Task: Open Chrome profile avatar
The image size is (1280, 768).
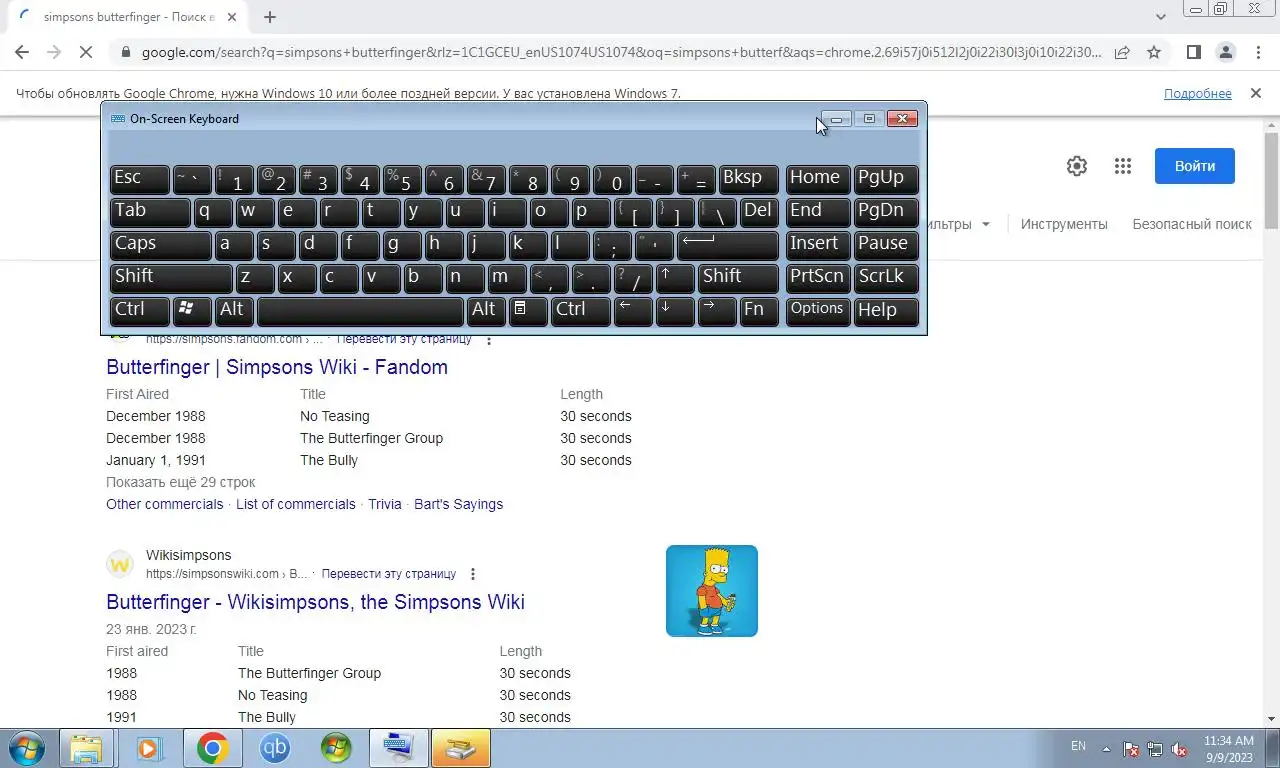Action: click(x=1225, y=52)
